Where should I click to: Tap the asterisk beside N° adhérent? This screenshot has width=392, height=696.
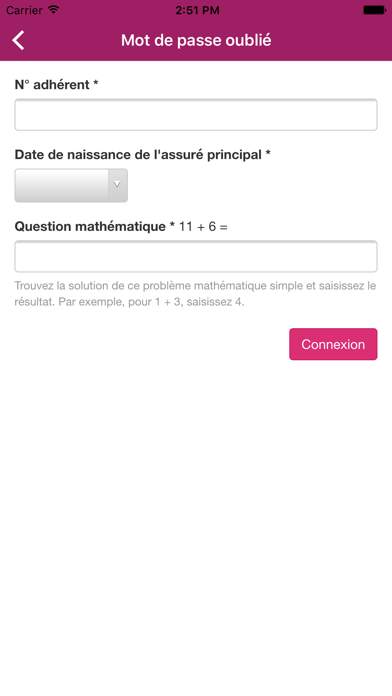point(95,83)
